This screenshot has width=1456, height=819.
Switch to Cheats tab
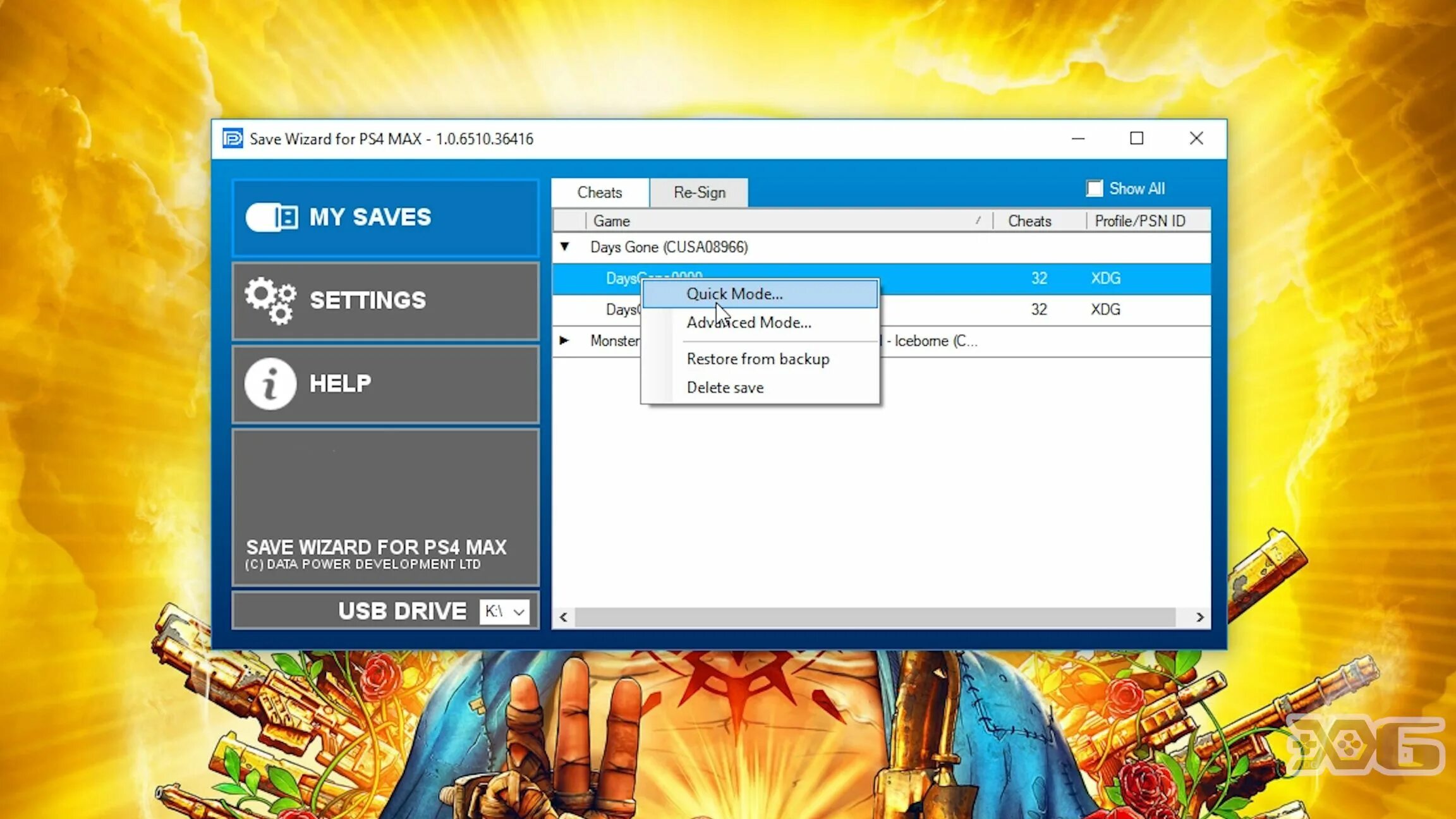click(x=598, y=192)
